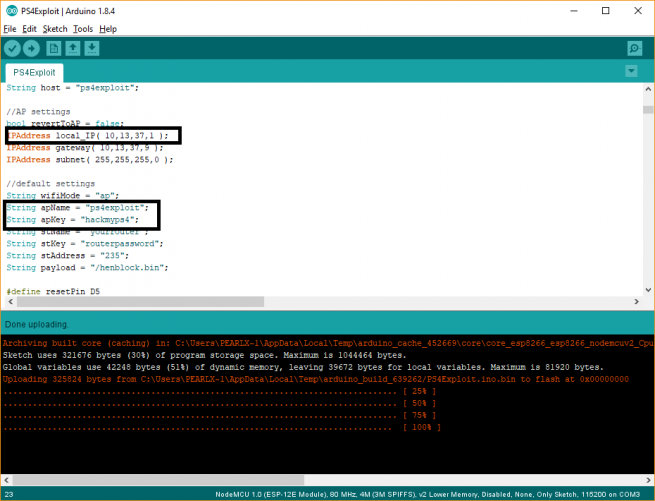Viewport: 655px width, 501px height.
Task: Click the '//AP settings' comment line
Action: 38,112
